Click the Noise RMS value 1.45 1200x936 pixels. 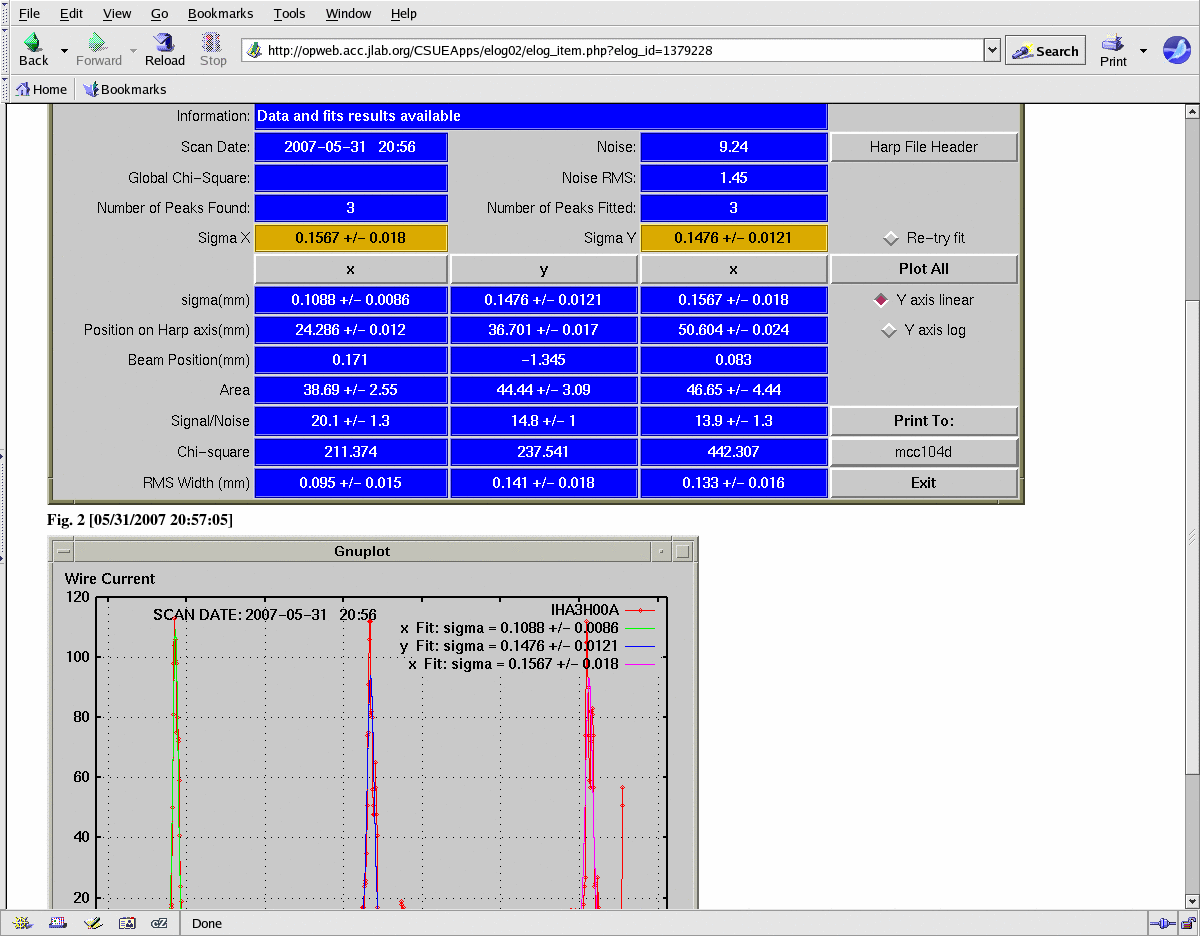point(734,178)
